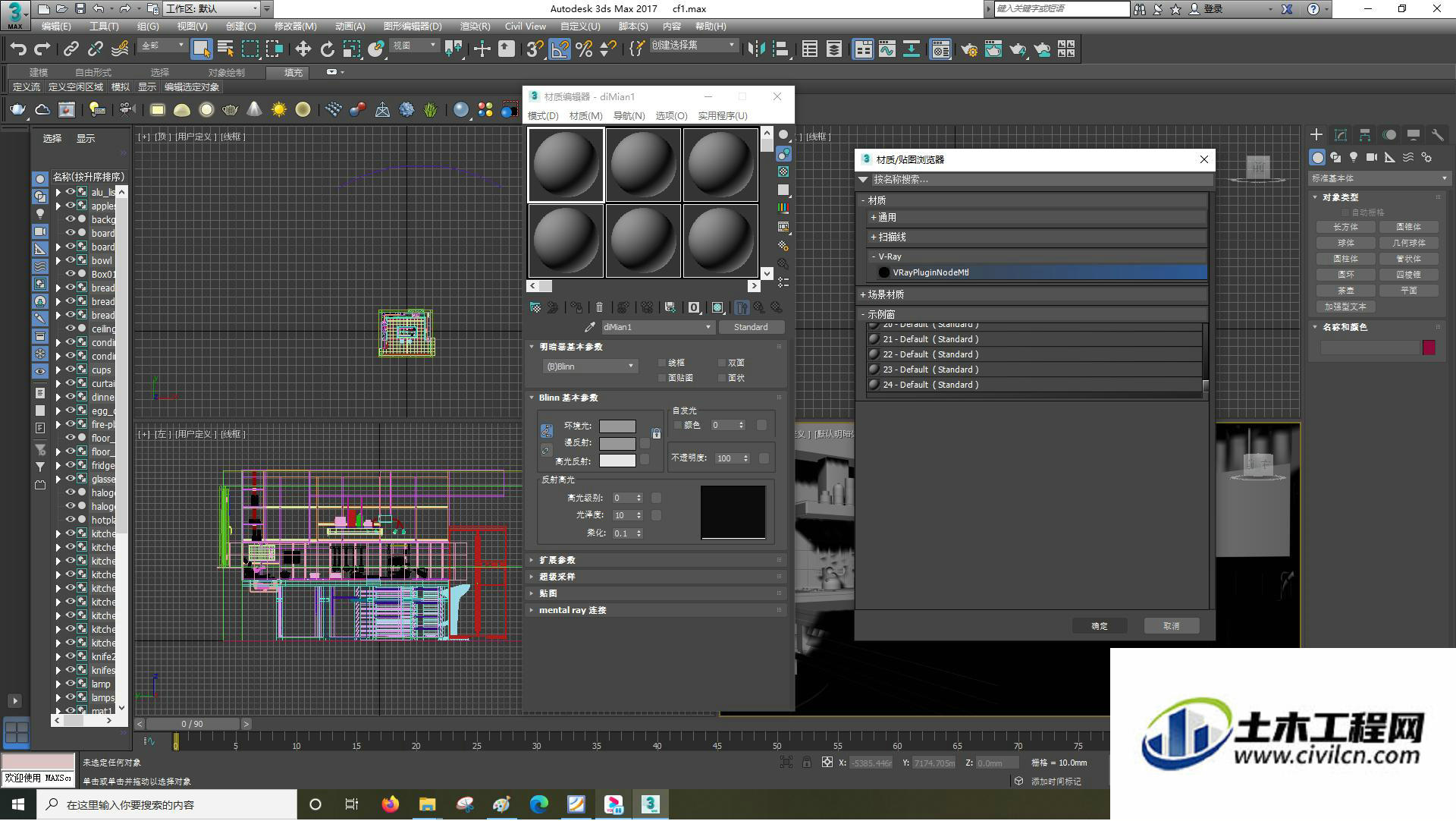Open the Modify tab in command panel
1456x821 pixels.
(x=1341, y=135)
